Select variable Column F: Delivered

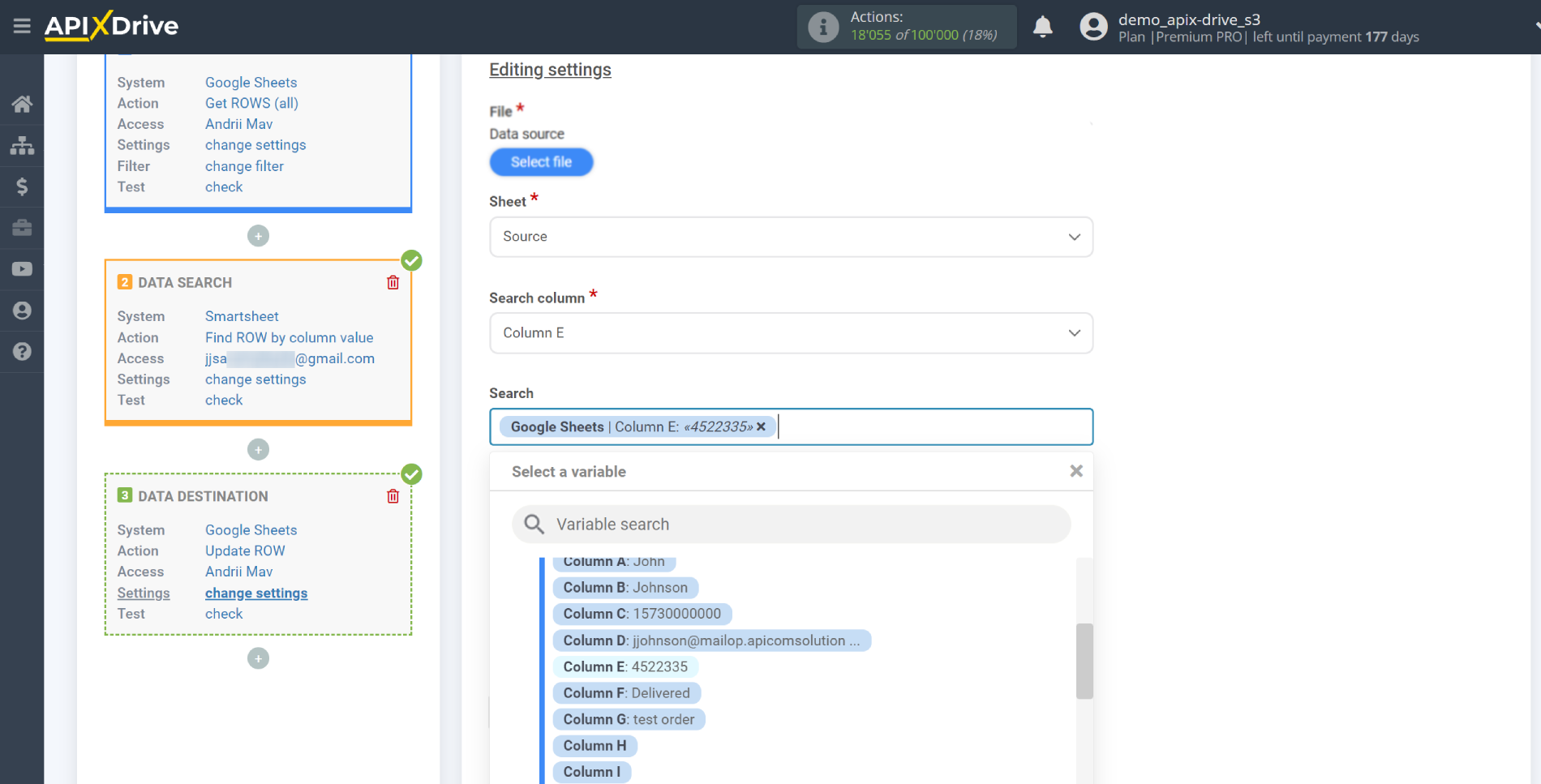[626, 693]
